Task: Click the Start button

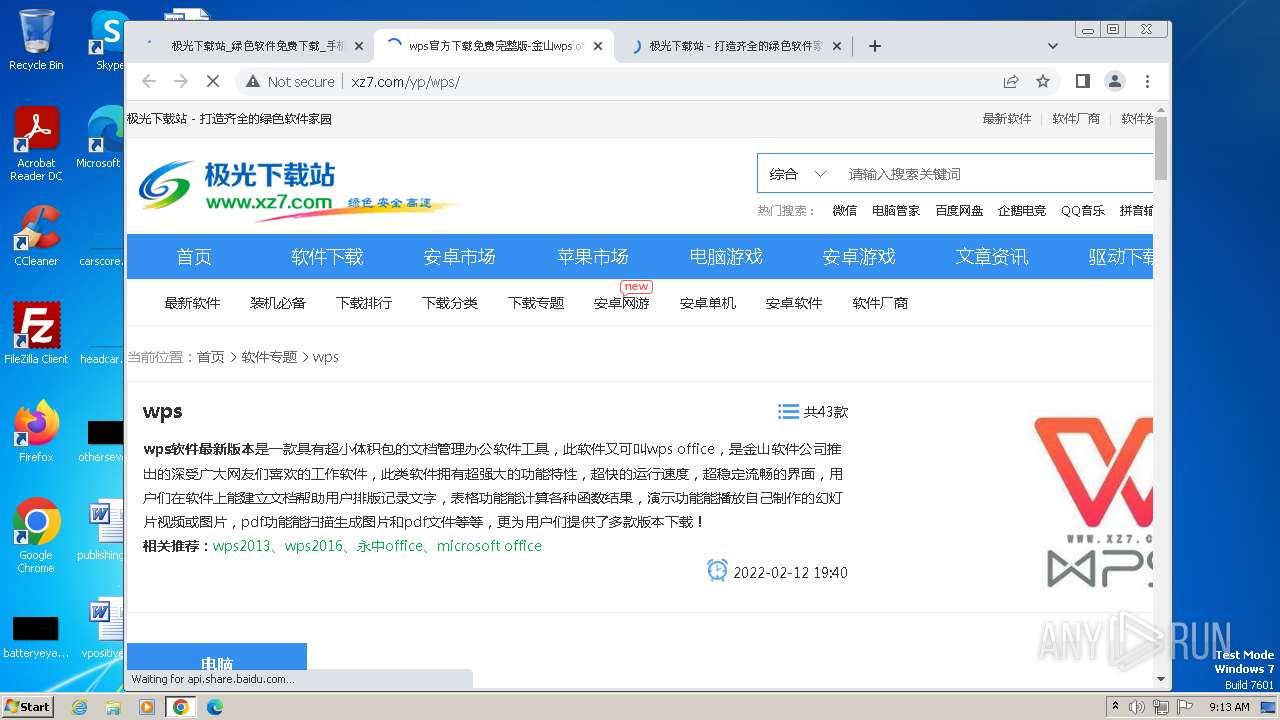Action: tap(27, 707)
